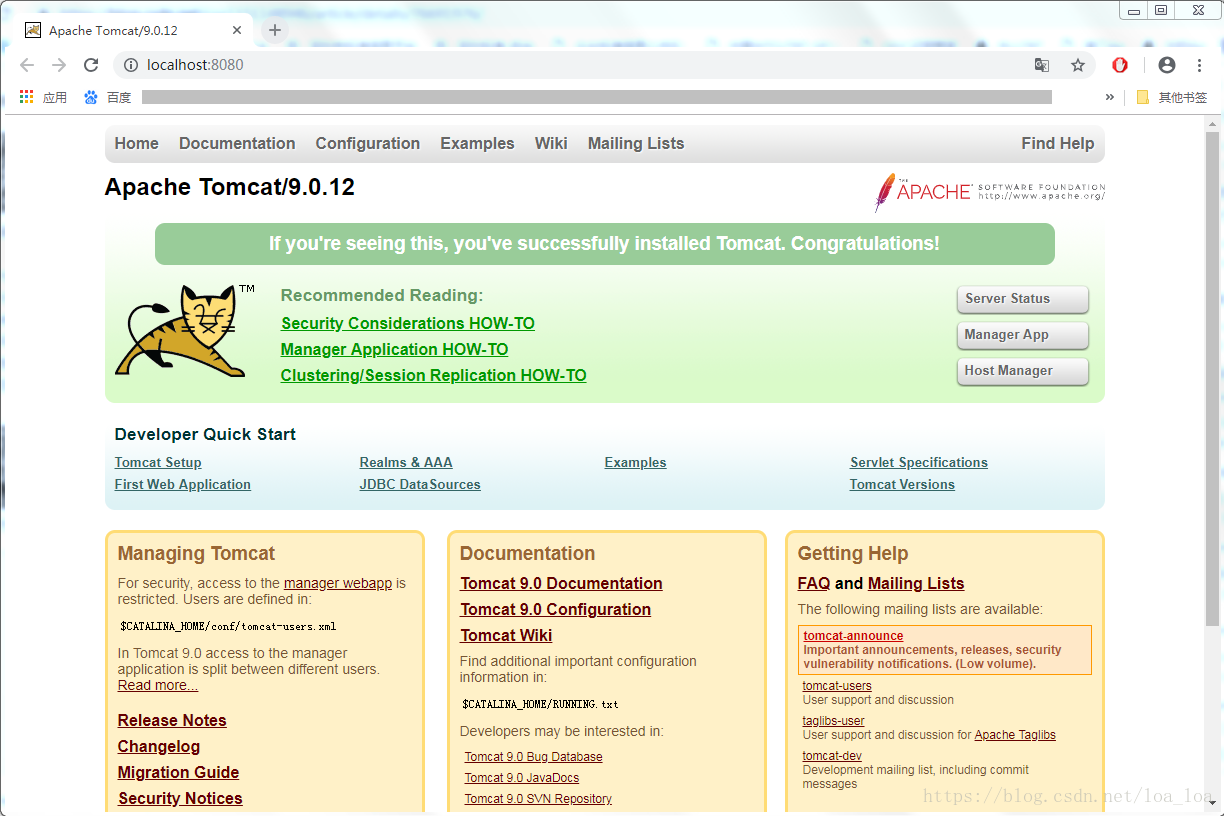The width and height of the screenshot is (1224, 816).
Task: Click the Tomcat cat logo
Action: [185, 330]
